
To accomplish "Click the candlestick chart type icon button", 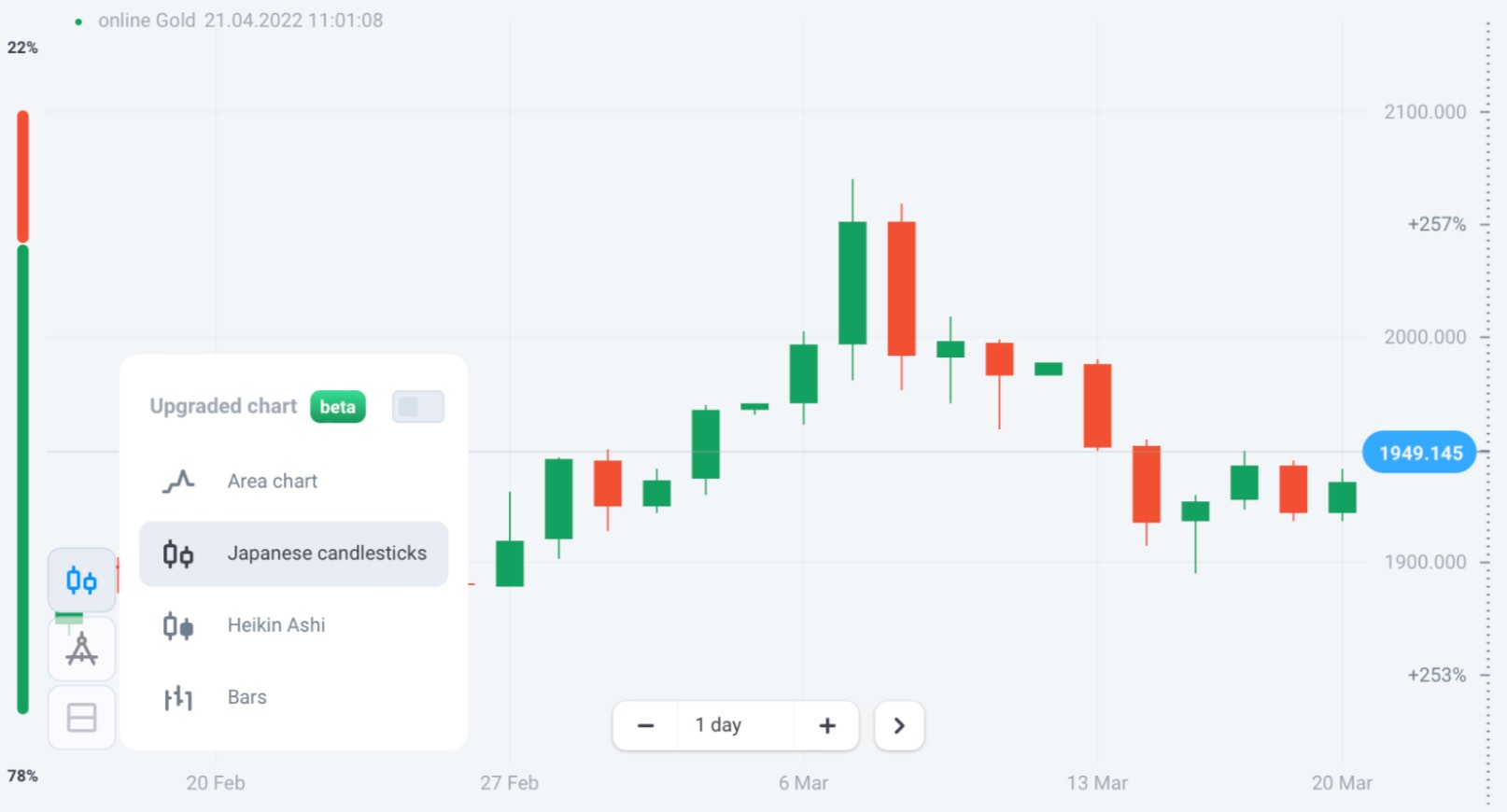I will click(81, 581).
